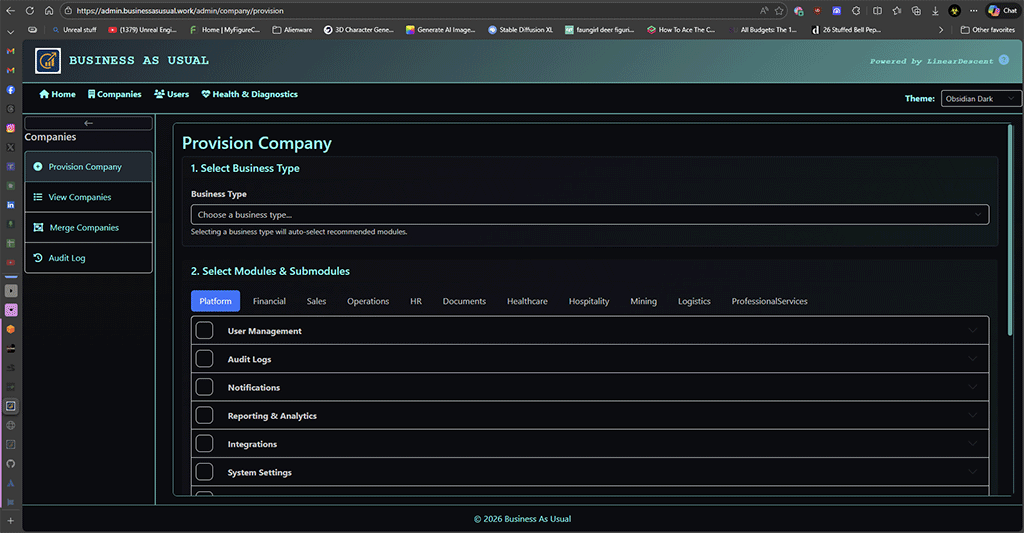1024x533 pixels.
Task: Open Health & Diagnostics nav link
Action: [x=249, y=94]
